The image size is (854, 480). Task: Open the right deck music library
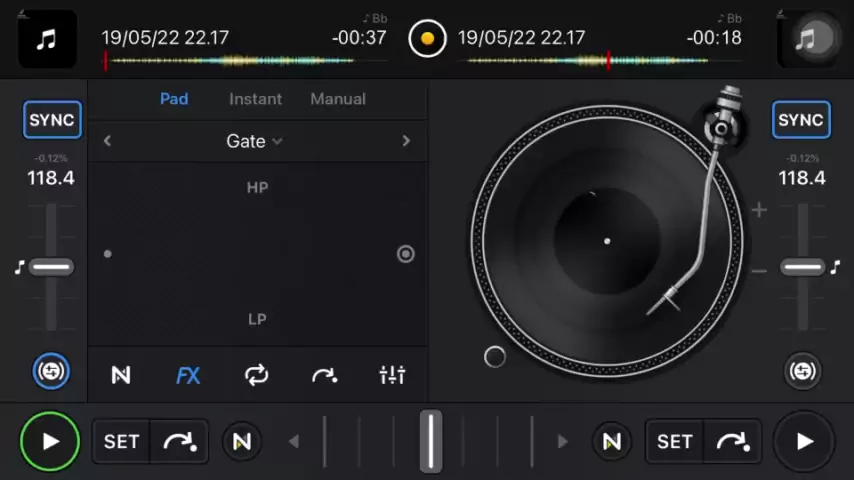[x=806, y=39]
